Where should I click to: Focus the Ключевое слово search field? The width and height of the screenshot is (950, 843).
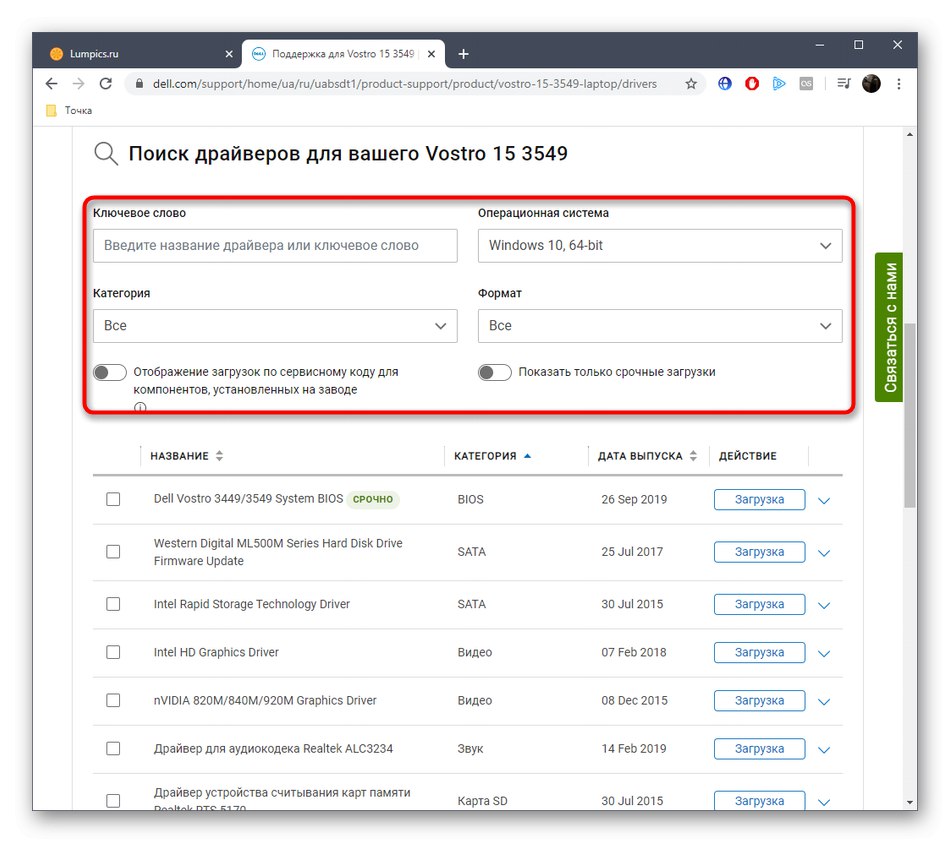[275, 245]
